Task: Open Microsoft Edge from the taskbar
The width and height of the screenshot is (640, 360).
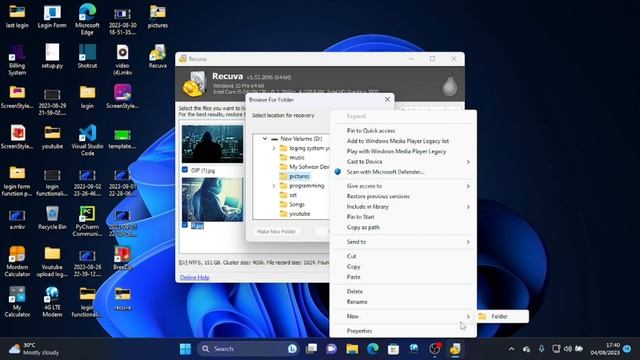Action: pos(373,349)
